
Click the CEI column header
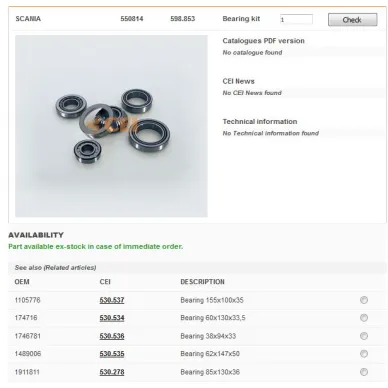105,282
